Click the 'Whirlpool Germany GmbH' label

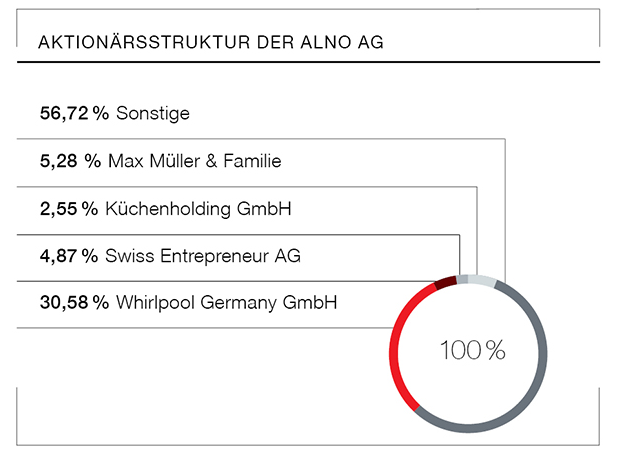tap(226, 301)
